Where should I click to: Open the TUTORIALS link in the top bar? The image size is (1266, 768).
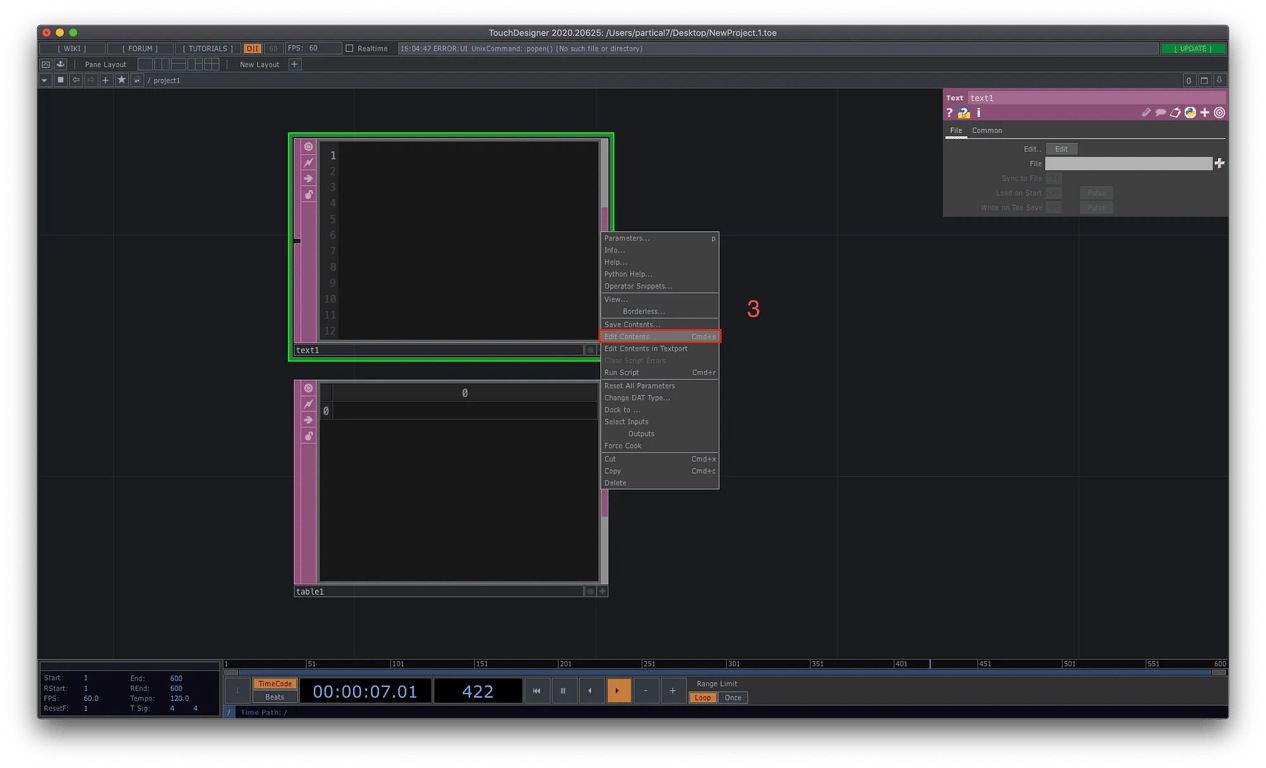tap(209, 48)
